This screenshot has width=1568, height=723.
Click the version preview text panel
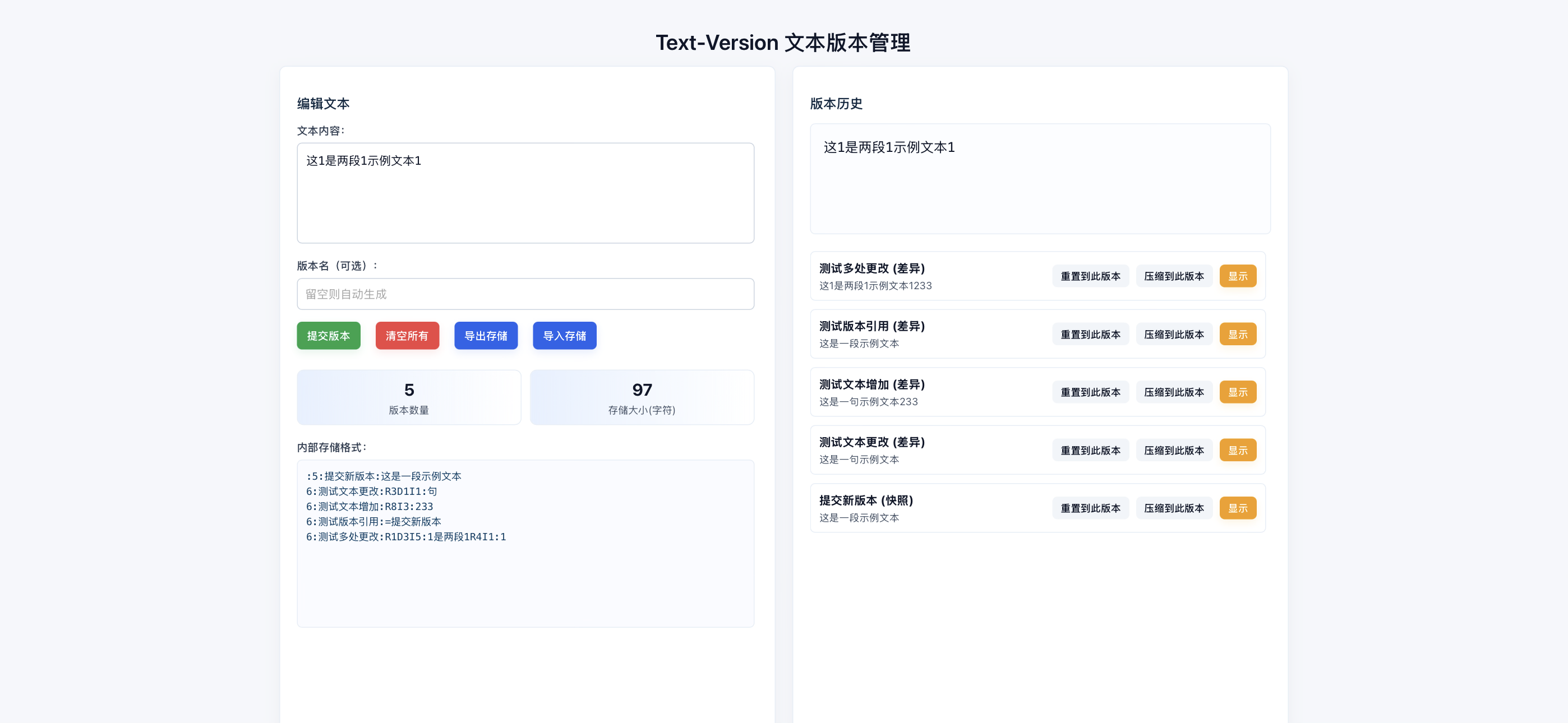click(1039, 179)
